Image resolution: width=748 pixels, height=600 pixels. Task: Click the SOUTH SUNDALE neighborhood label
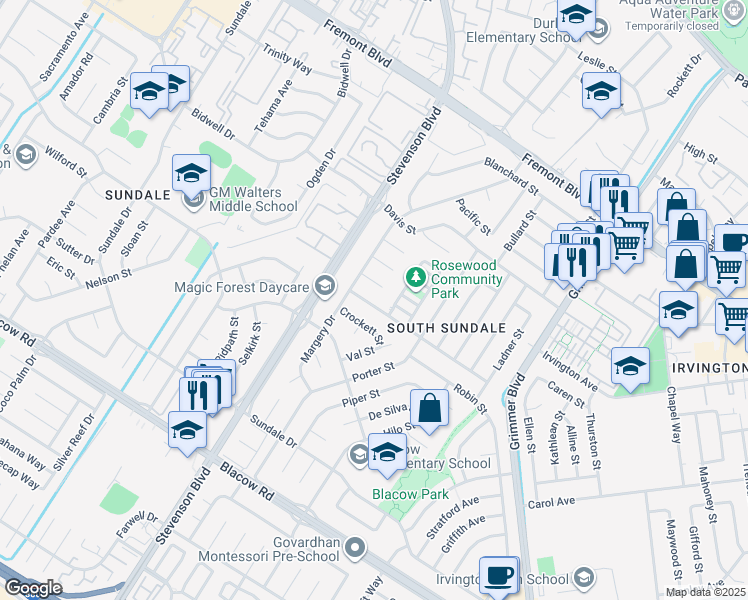coord(447,328)
